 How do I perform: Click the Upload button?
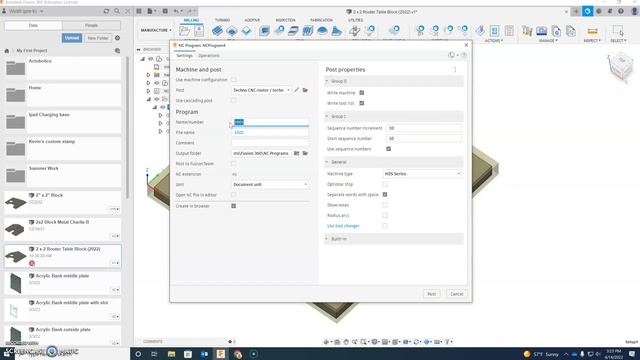click(x=71, y=38)
